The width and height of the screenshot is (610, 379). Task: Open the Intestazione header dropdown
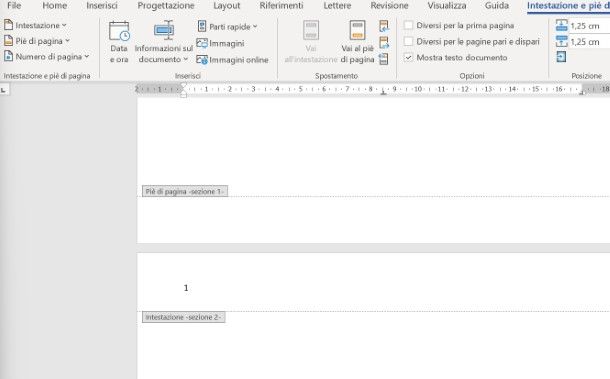pyautogui.click(x=35, y=25)
